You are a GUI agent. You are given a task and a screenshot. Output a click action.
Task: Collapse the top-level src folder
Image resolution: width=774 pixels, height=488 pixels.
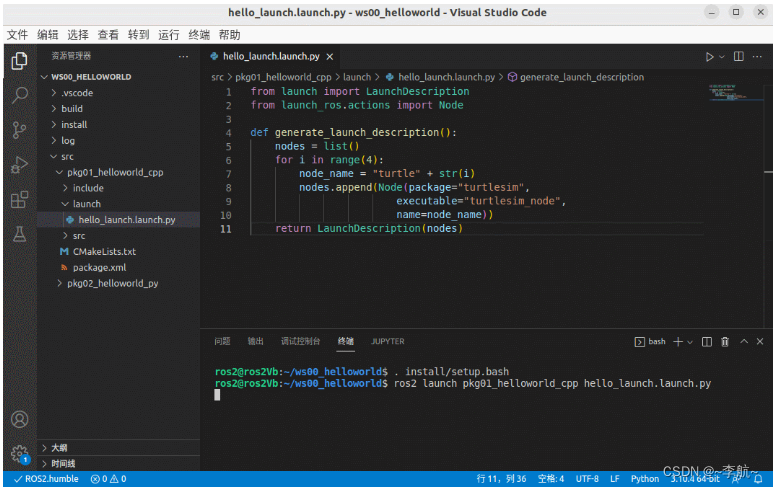[x=118, y=156]
